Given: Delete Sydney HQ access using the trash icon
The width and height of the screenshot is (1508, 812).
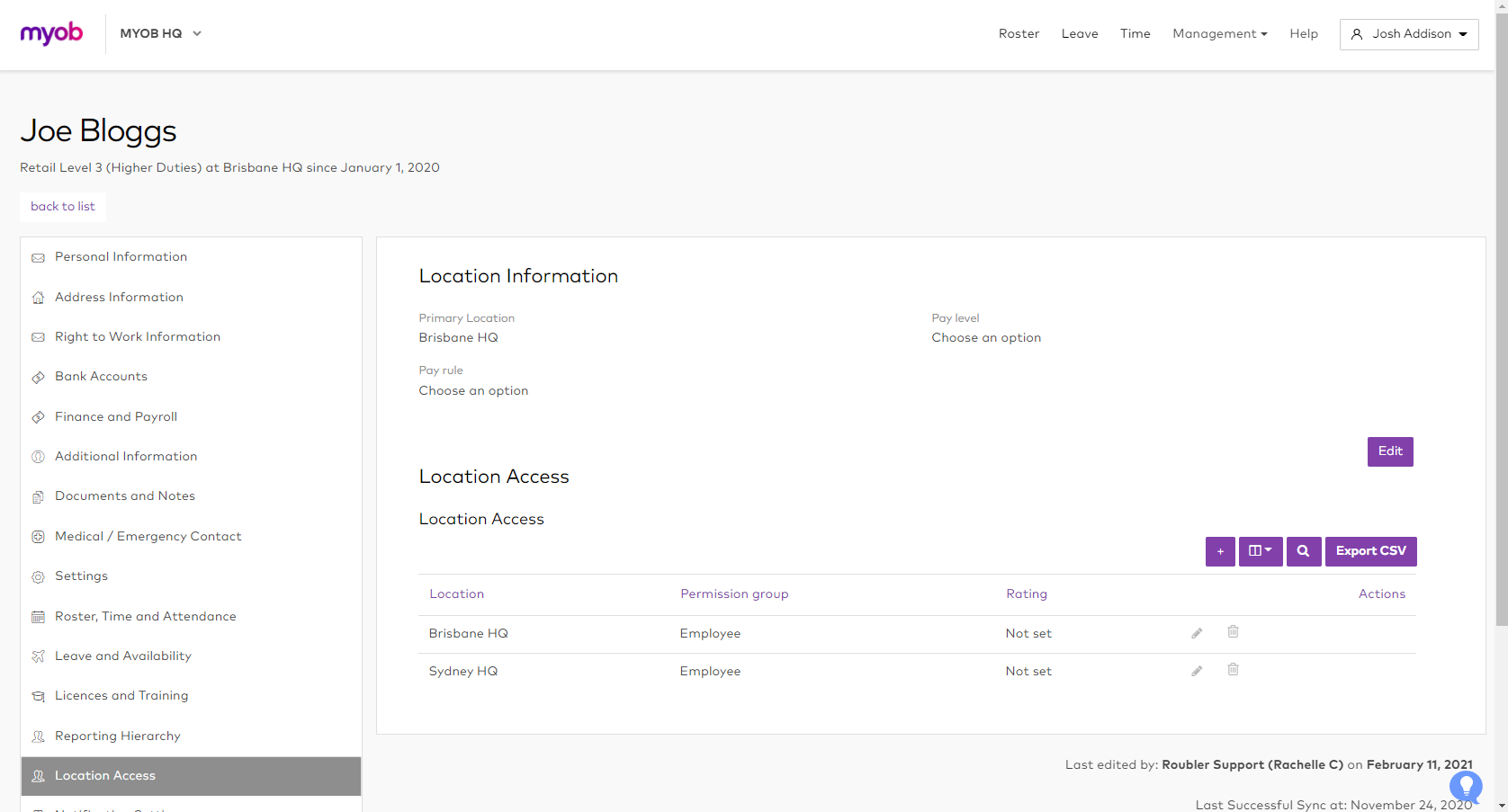Looking at the screenshot, I should 1233,670.
